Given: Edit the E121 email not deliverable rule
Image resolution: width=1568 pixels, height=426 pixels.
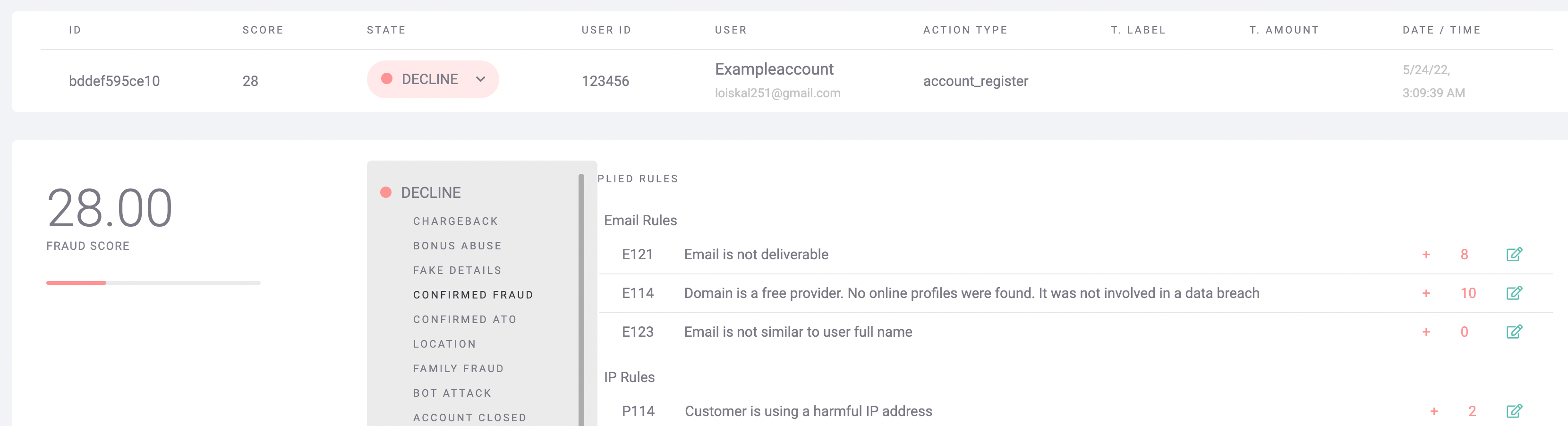Looking at the screenshot, I should click(x=1514, y=255).
